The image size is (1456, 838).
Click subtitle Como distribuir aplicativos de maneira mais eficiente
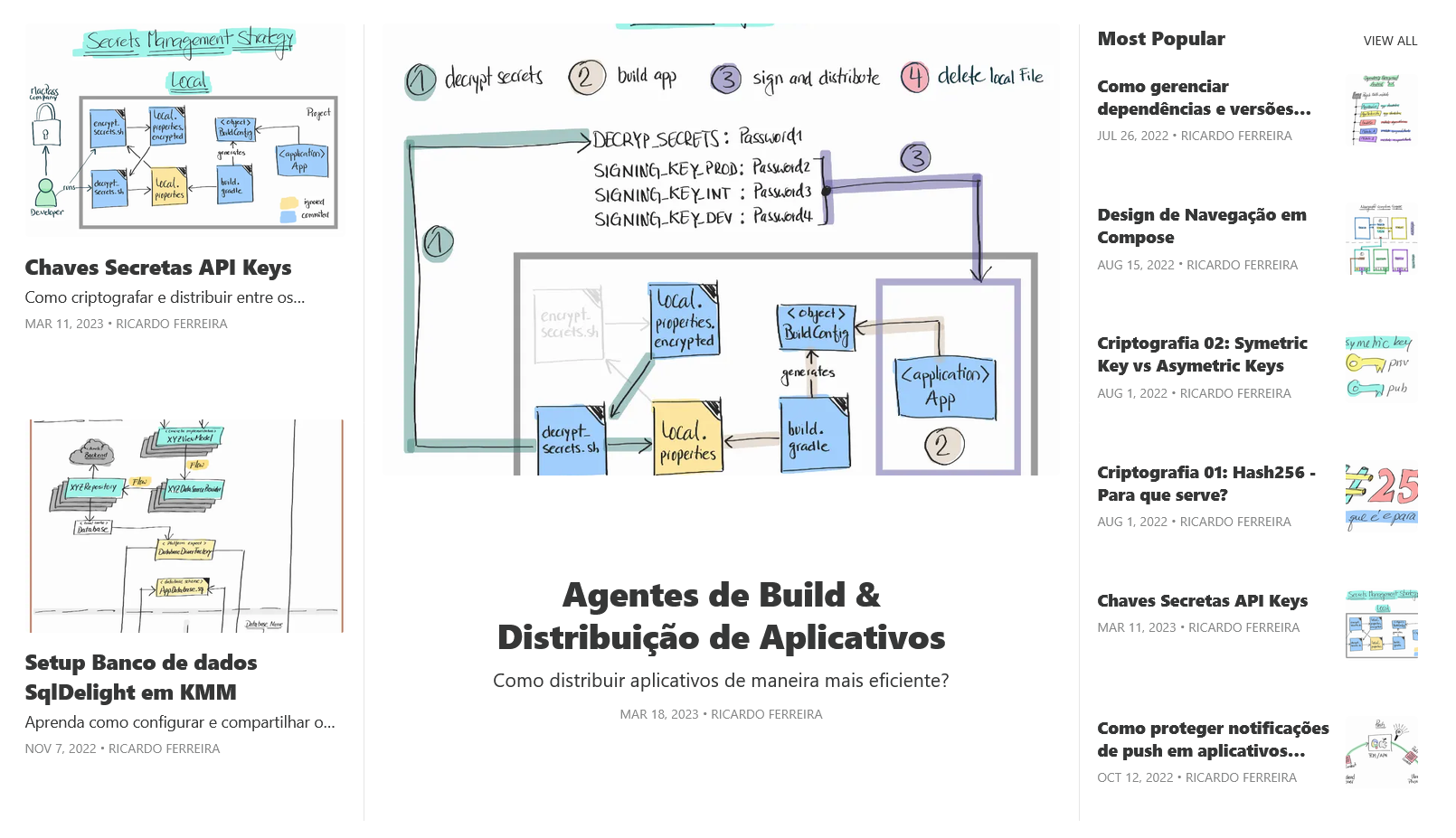(x=721, y=681)
